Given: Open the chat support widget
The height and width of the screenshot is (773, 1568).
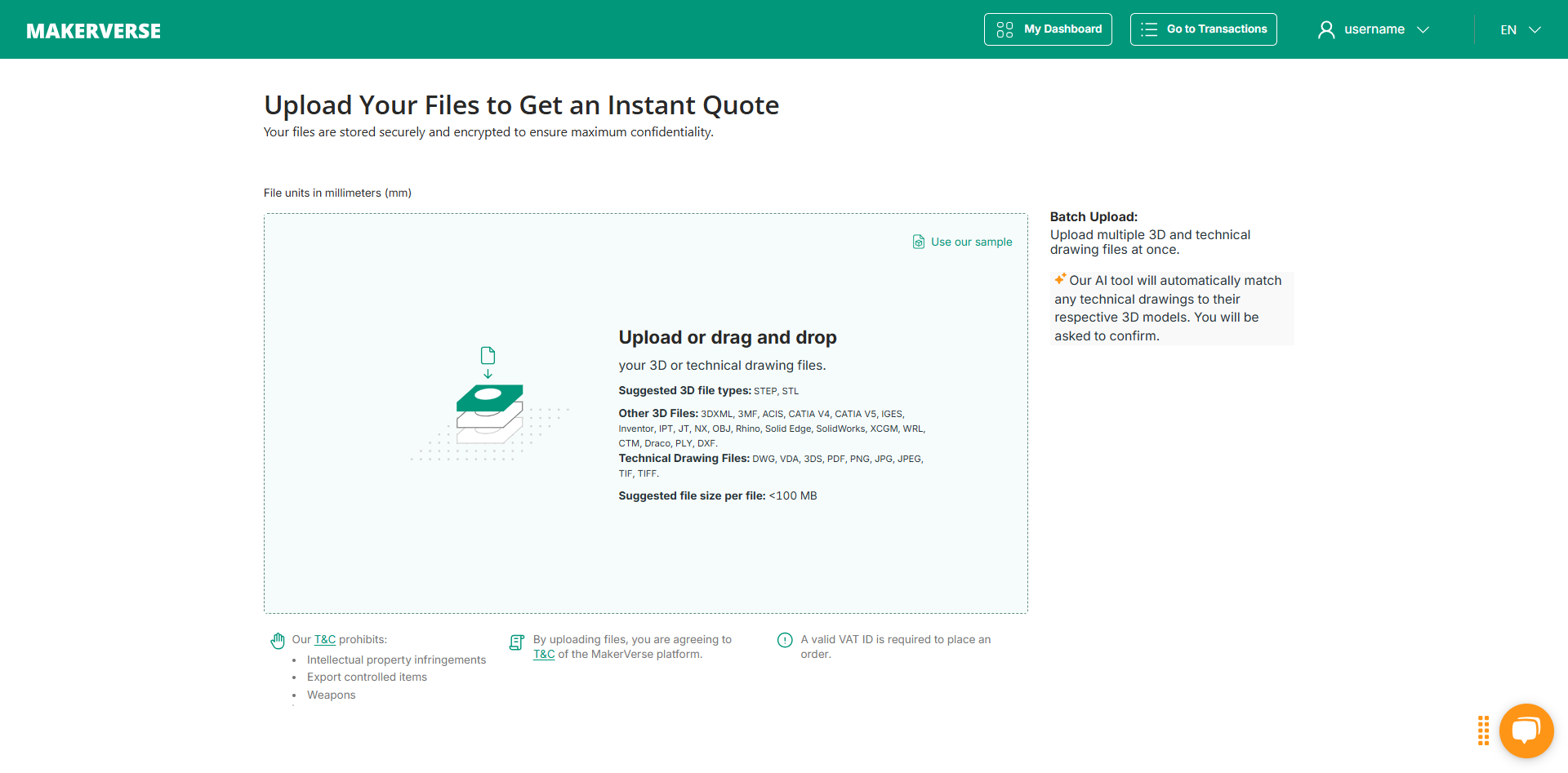Looking at the screenshot, I should click(x=1526, y=731).
